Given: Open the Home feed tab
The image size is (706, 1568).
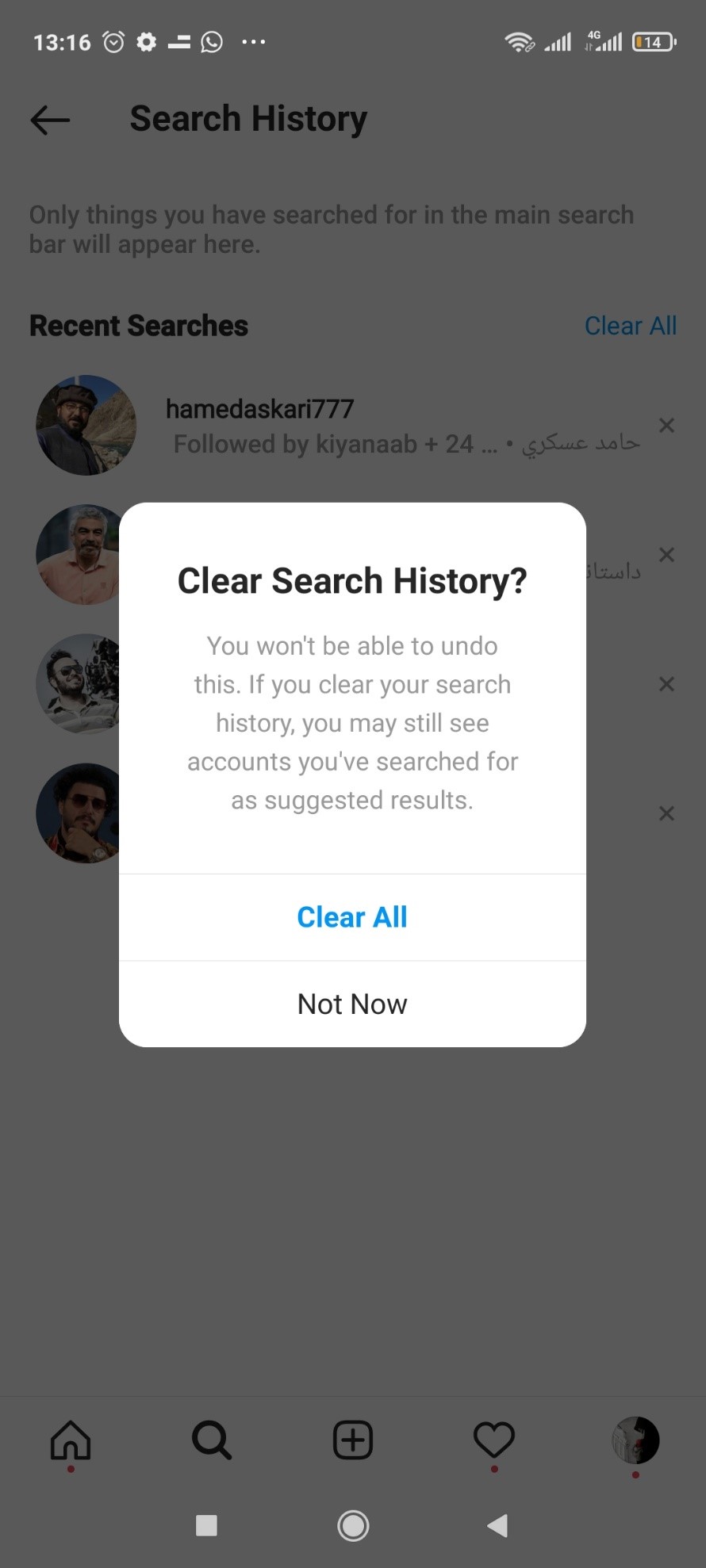Looking at the screenshot, I should [x=71, y=1440].
